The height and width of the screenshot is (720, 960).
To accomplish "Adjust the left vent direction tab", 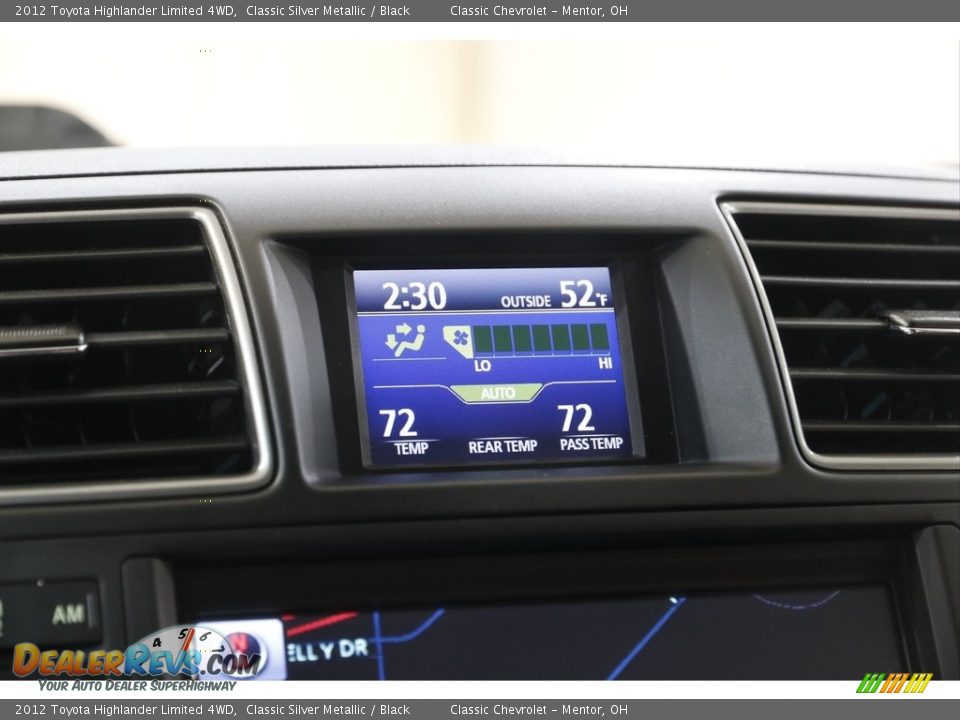I will point(42,340).
